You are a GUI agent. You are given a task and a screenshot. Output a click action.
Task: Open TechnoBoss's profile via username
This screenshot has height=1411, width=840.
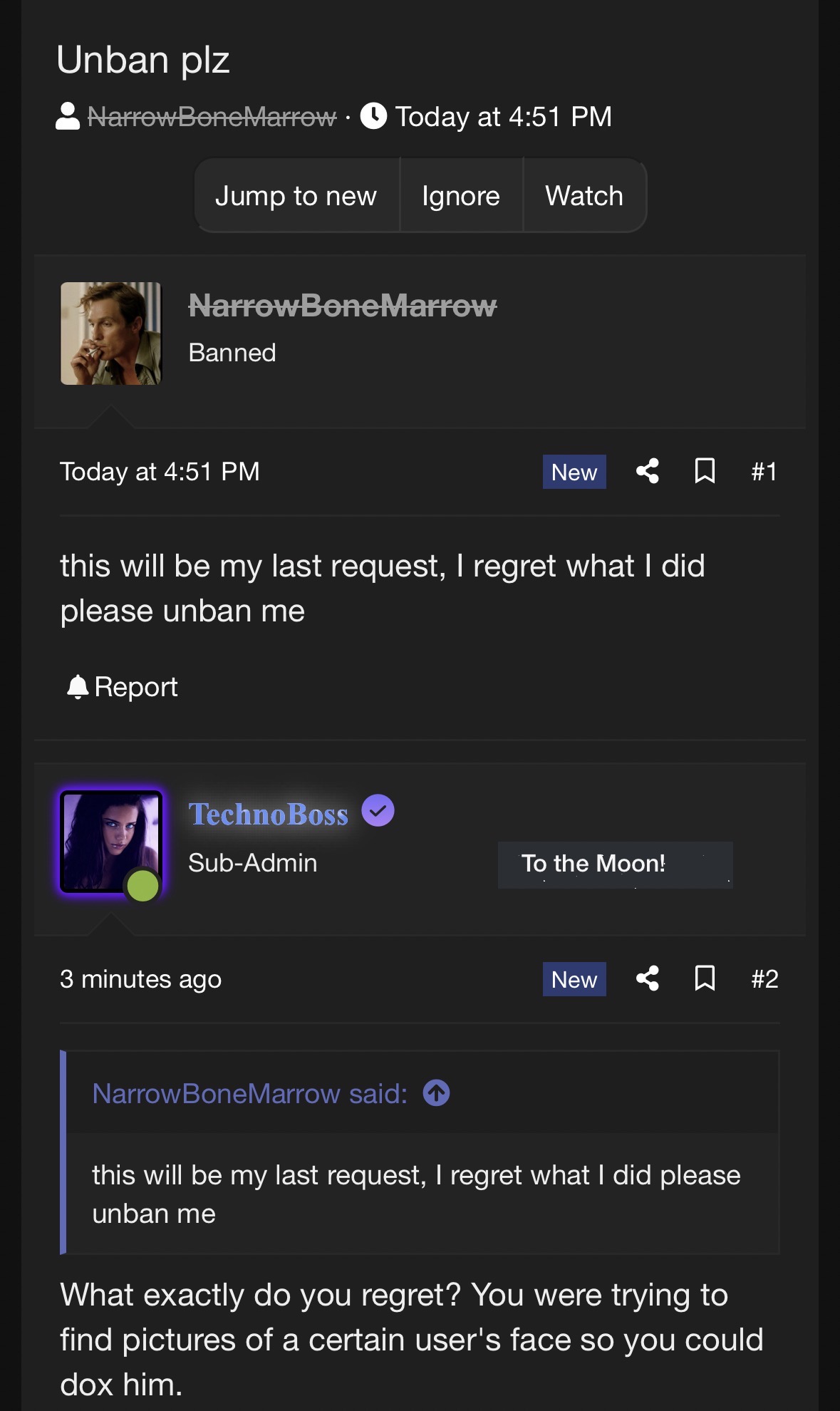tap(268, 815)
